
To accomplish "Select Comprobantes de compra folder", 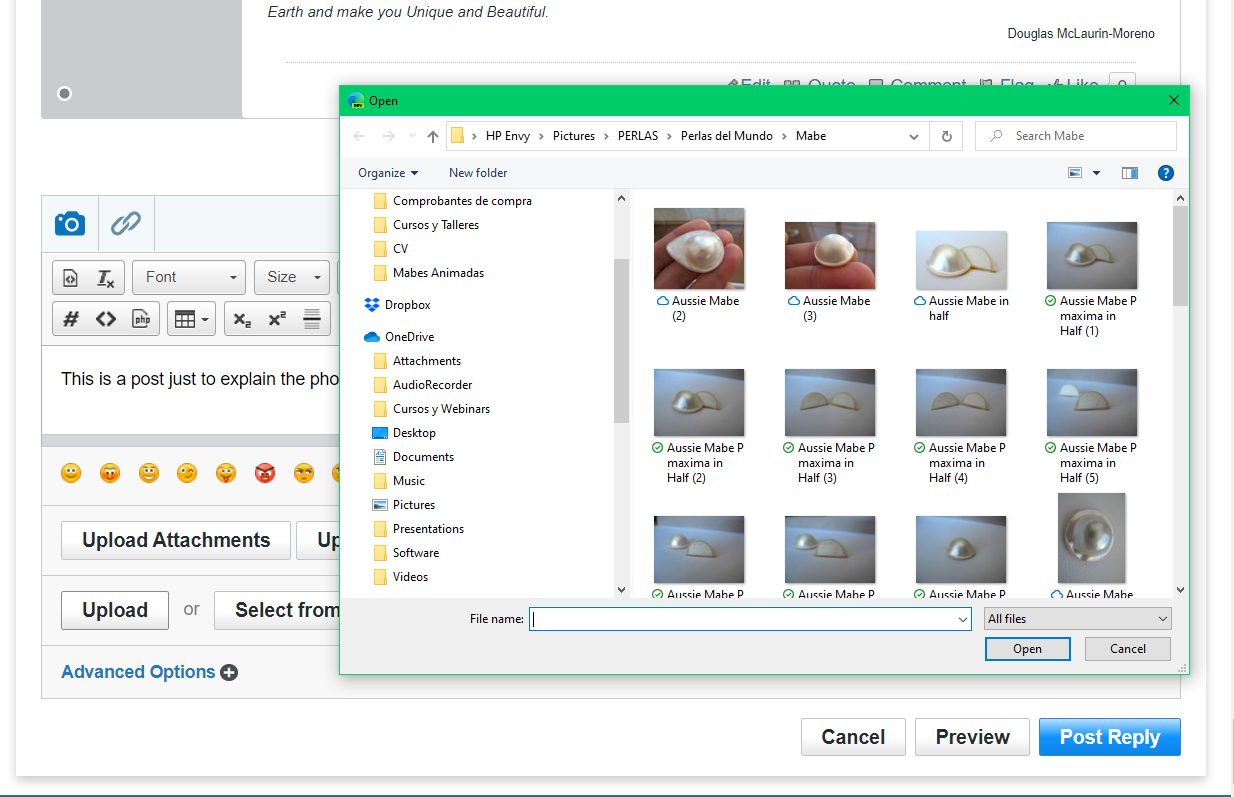I will click(x=462, y=201).
